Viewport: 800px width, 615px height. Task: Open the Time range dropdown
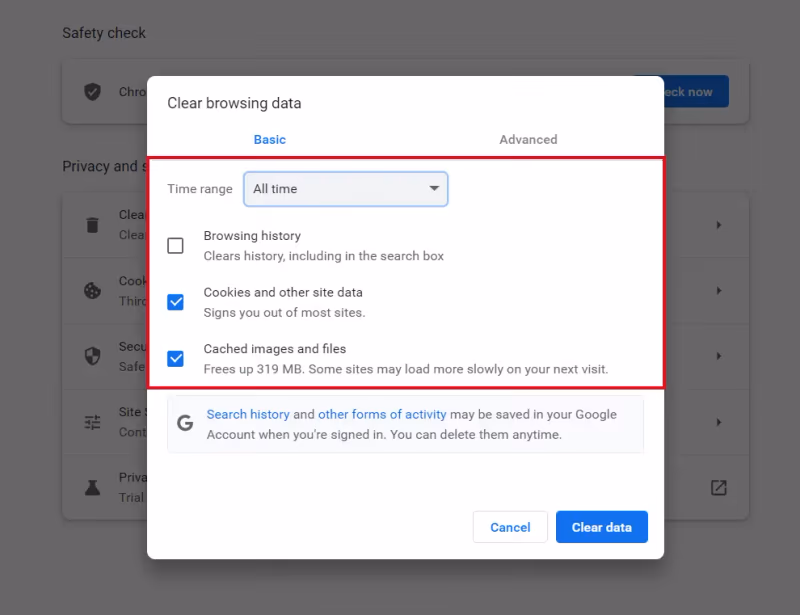(x=345, y=188)
